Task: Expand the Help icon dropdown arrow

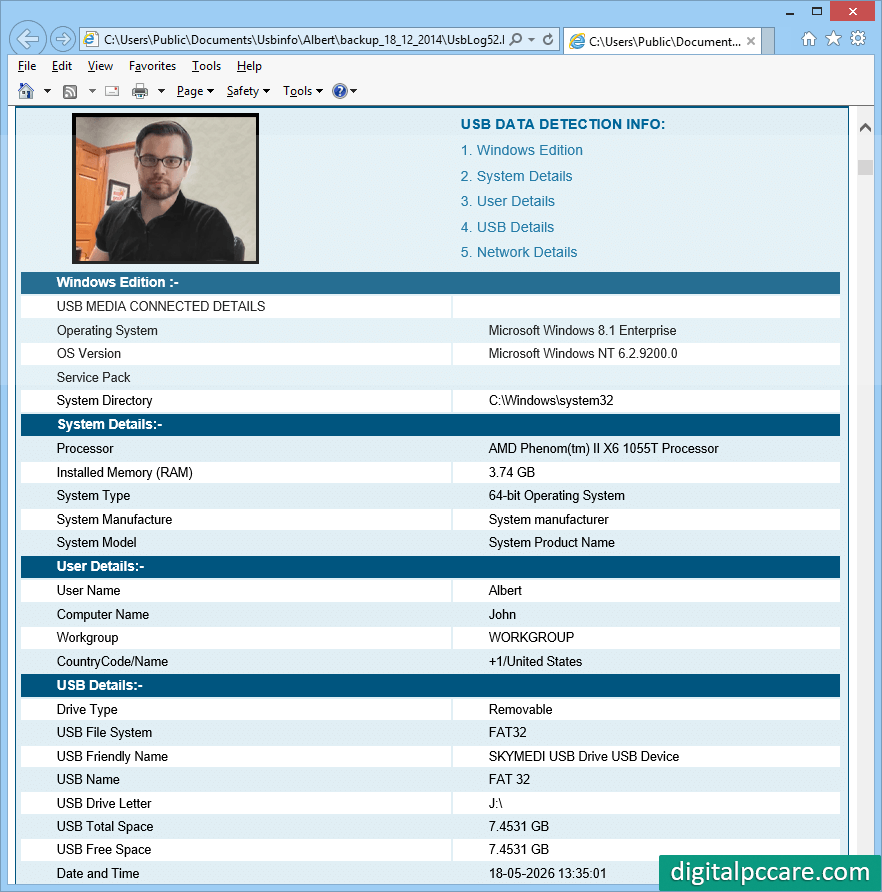Action: [353, 91]
